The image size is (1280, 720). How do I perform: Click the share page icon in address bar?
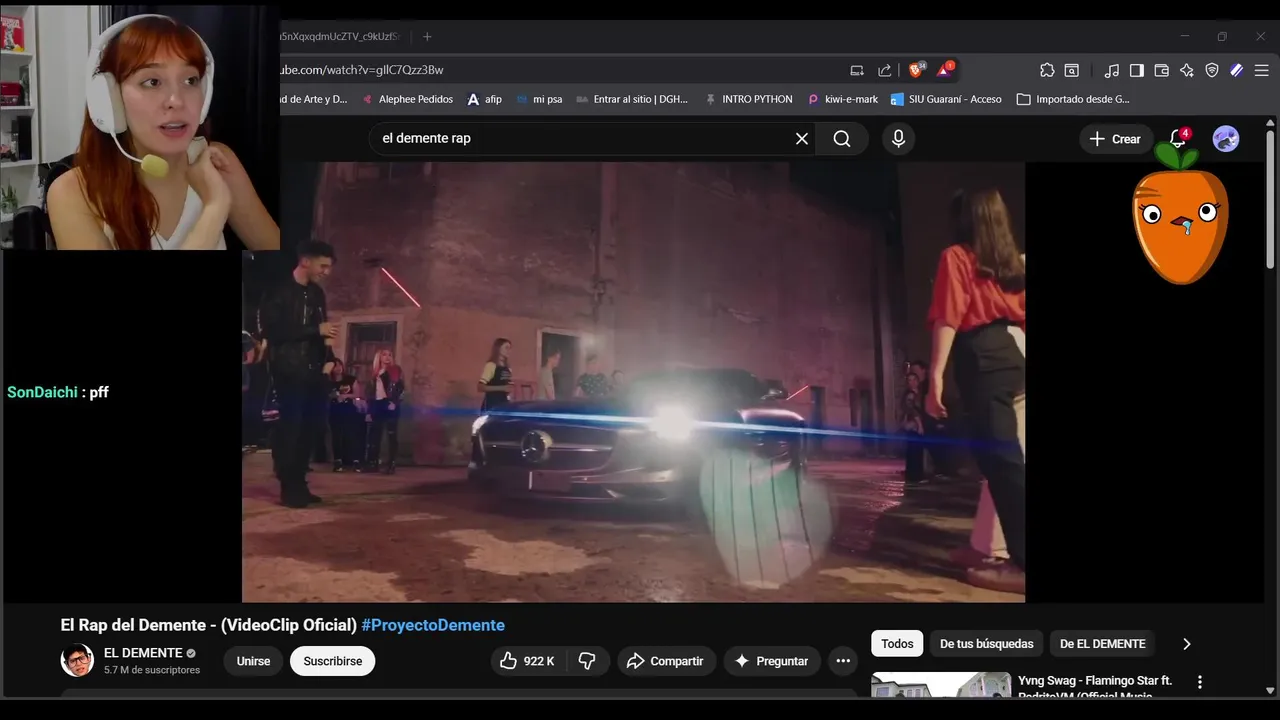point(885,70)
